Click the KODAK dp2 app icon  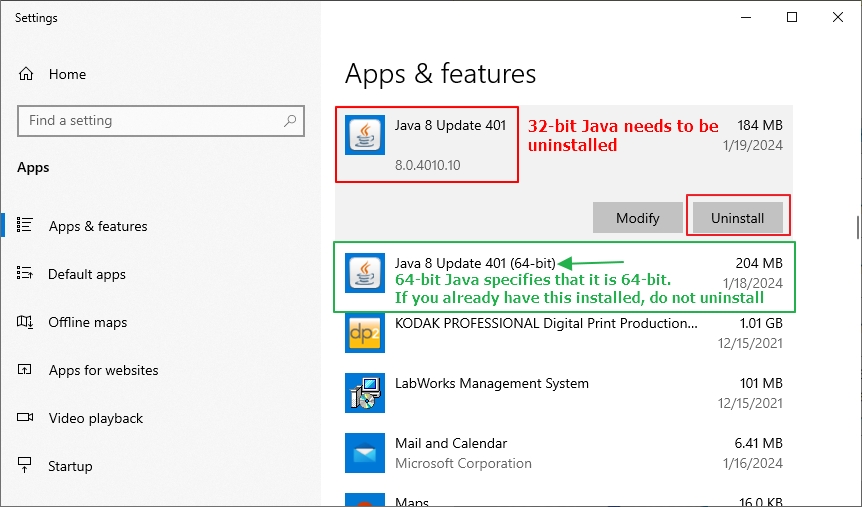(364, 333)
